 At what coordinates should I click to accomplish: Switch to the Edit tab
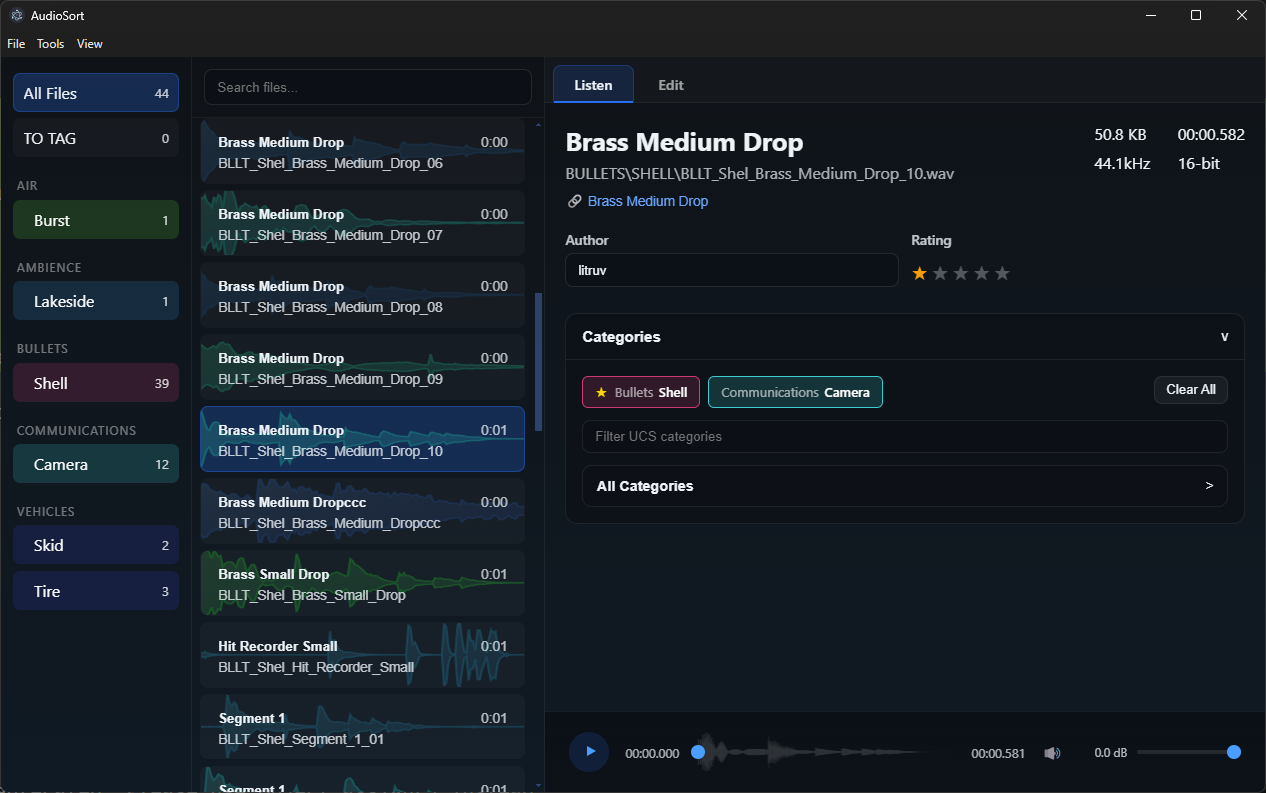(x=670, y=85)
